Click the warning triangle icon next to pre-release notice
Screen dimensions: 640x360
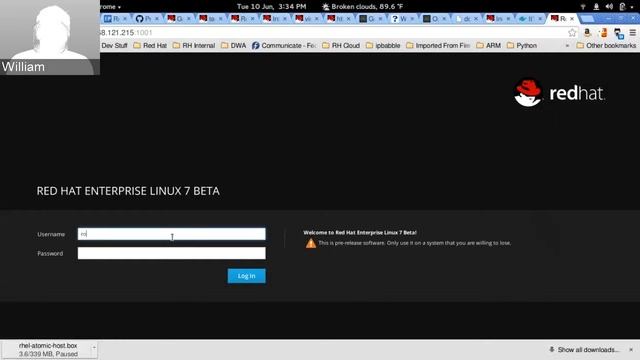pos(311,243)
